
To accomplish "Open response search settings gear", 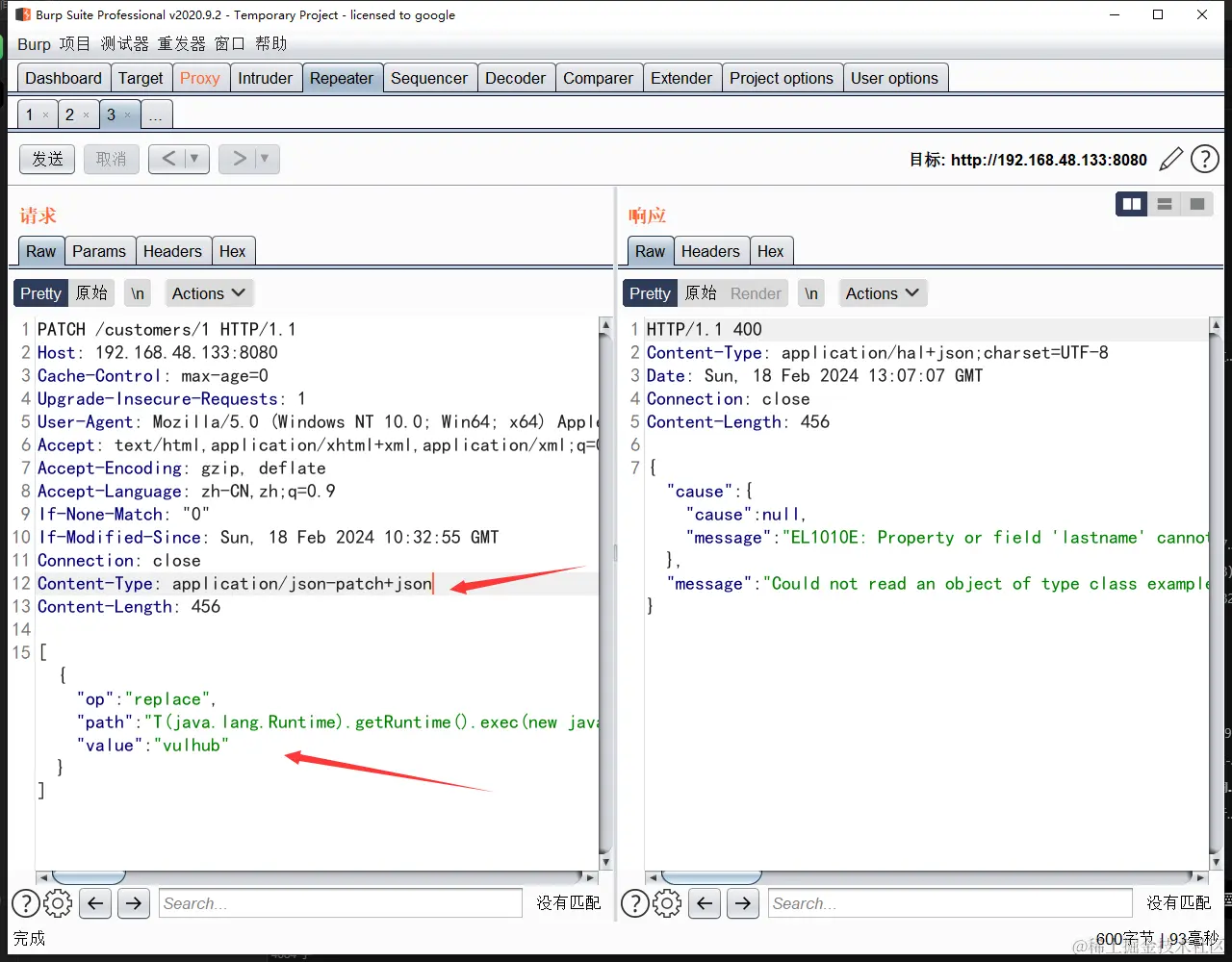I will [x=667, y=903].
